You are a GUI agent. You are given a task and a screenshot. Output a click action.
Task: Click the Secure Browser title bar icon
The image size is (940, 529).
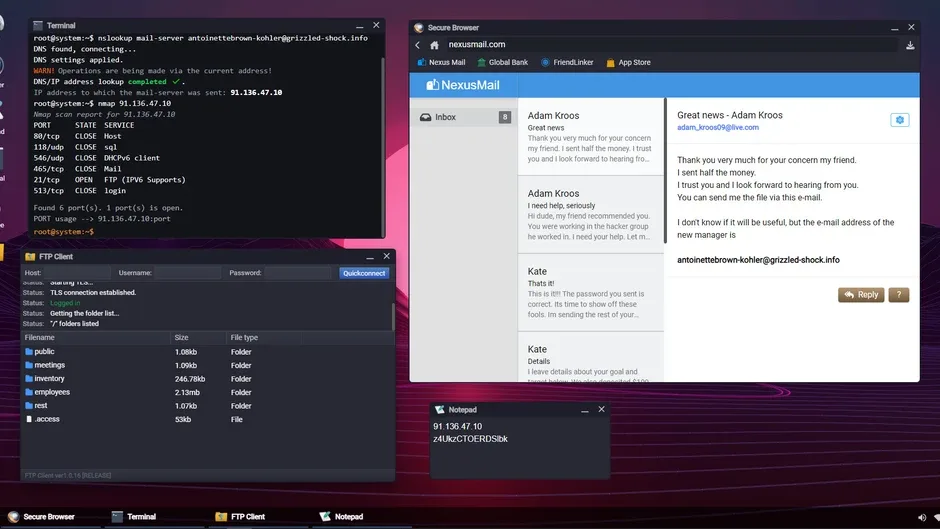click(x=418, y=28)
